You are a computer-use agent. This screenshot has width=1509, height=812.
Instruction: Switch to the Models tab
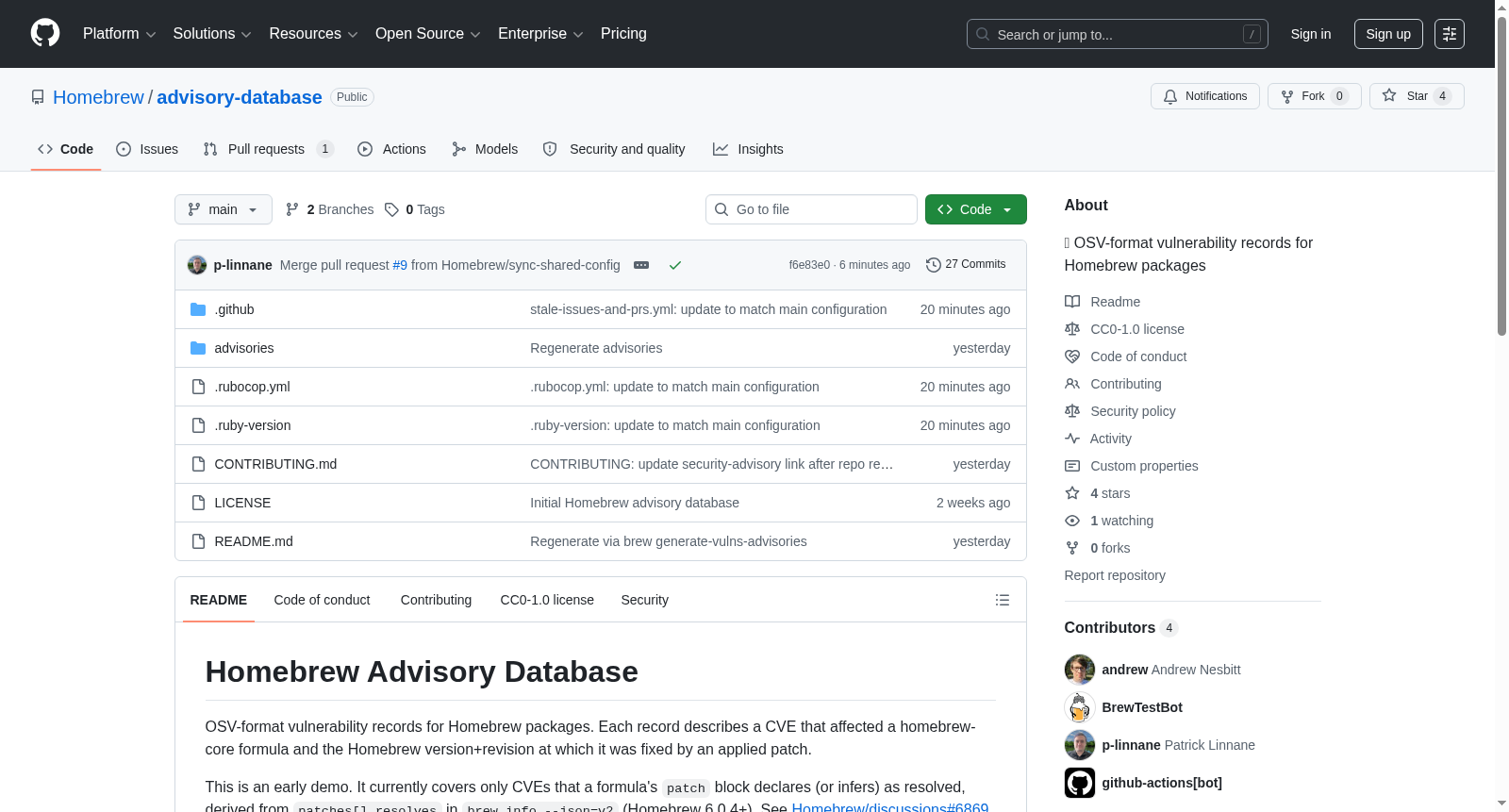tap(485, 149)
